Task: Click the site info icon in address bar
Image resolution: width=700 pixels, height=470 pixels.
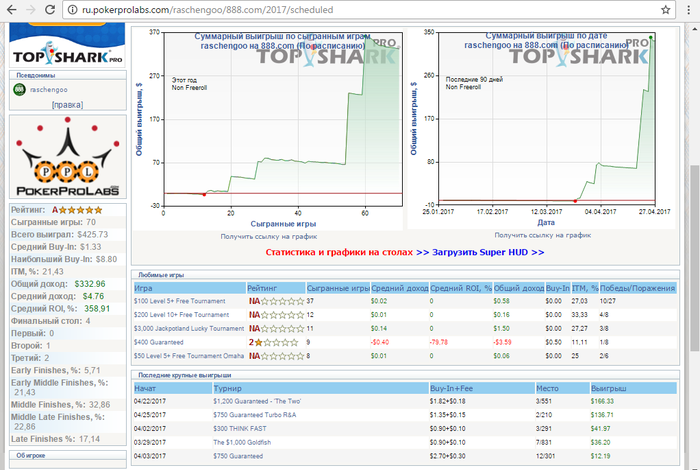Action: pos(72,9)
